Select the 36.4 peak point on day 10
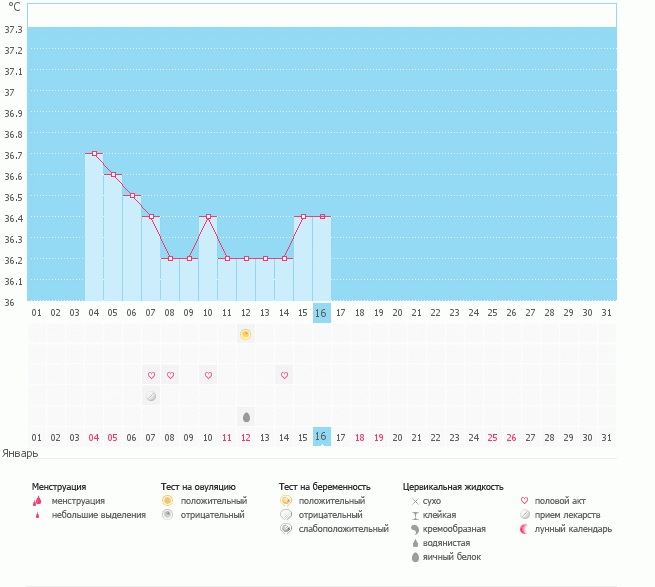This screenshot has height=587, width=655. 208,216
